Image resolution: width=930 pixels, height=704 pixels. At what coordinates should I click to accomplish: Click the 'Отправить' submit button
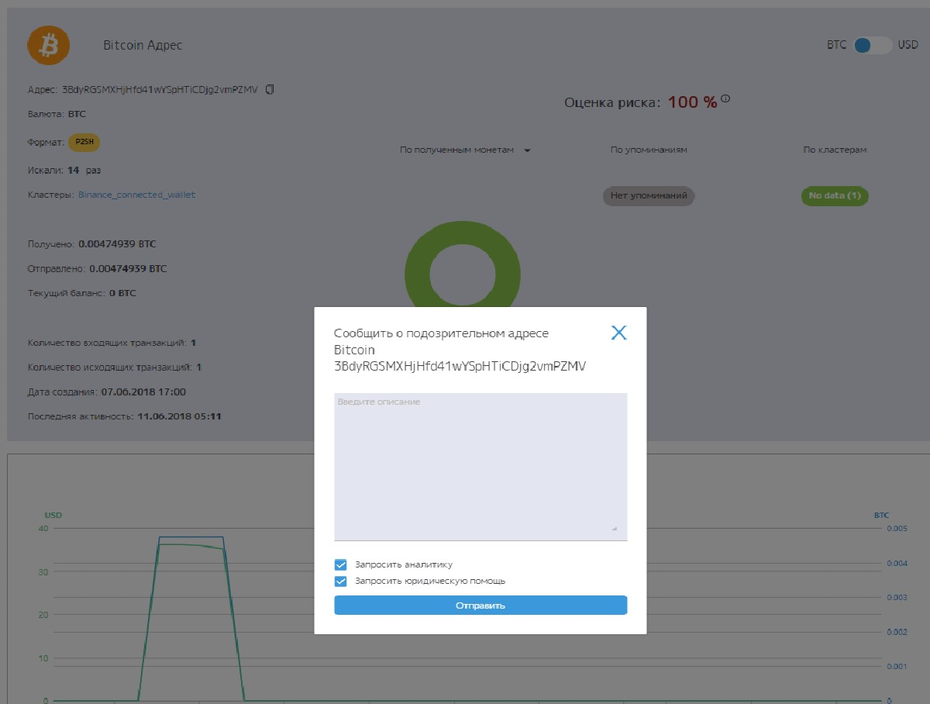(480, 606)
